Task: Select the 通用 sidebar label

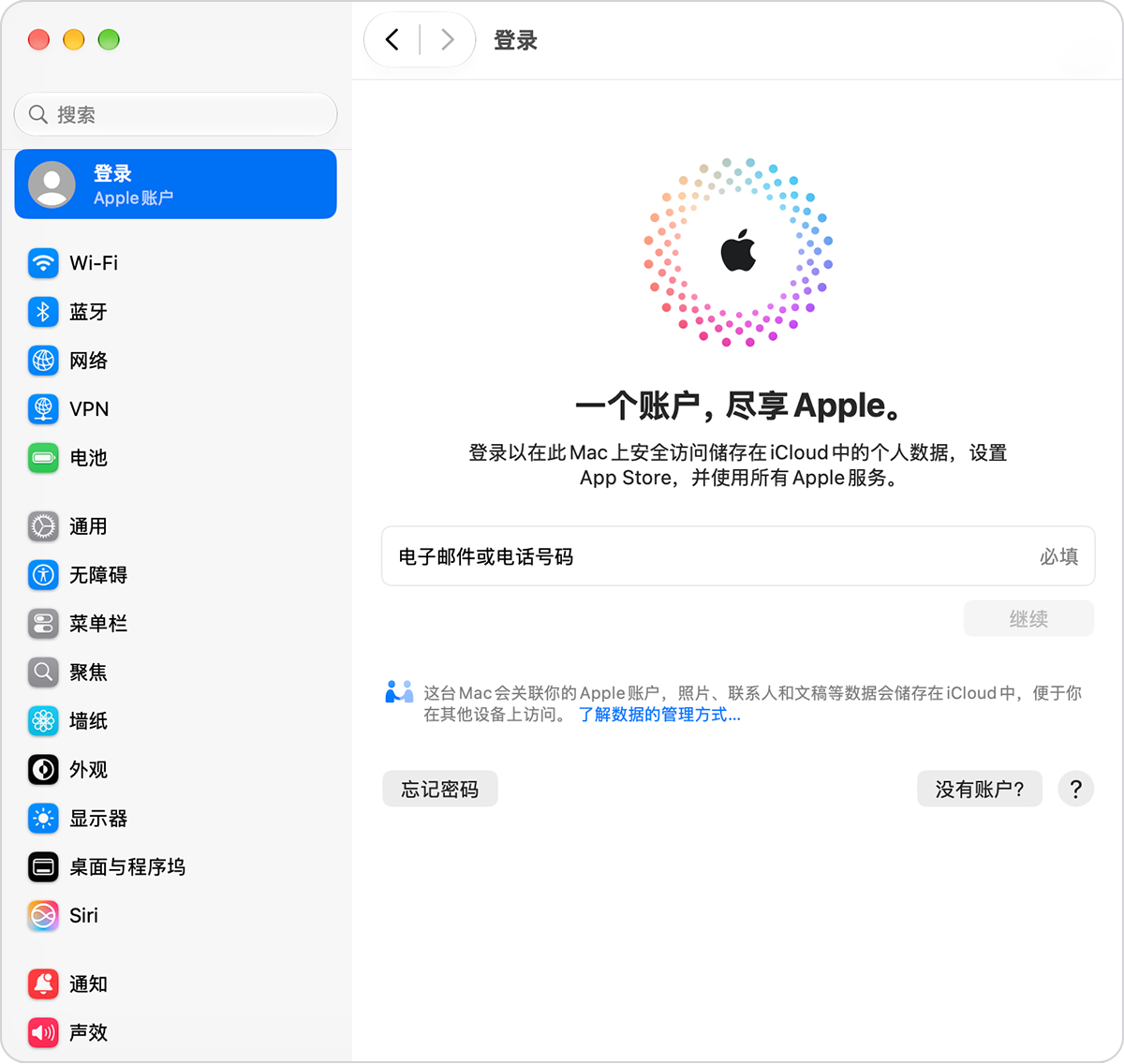Action: tap(88, 526)
